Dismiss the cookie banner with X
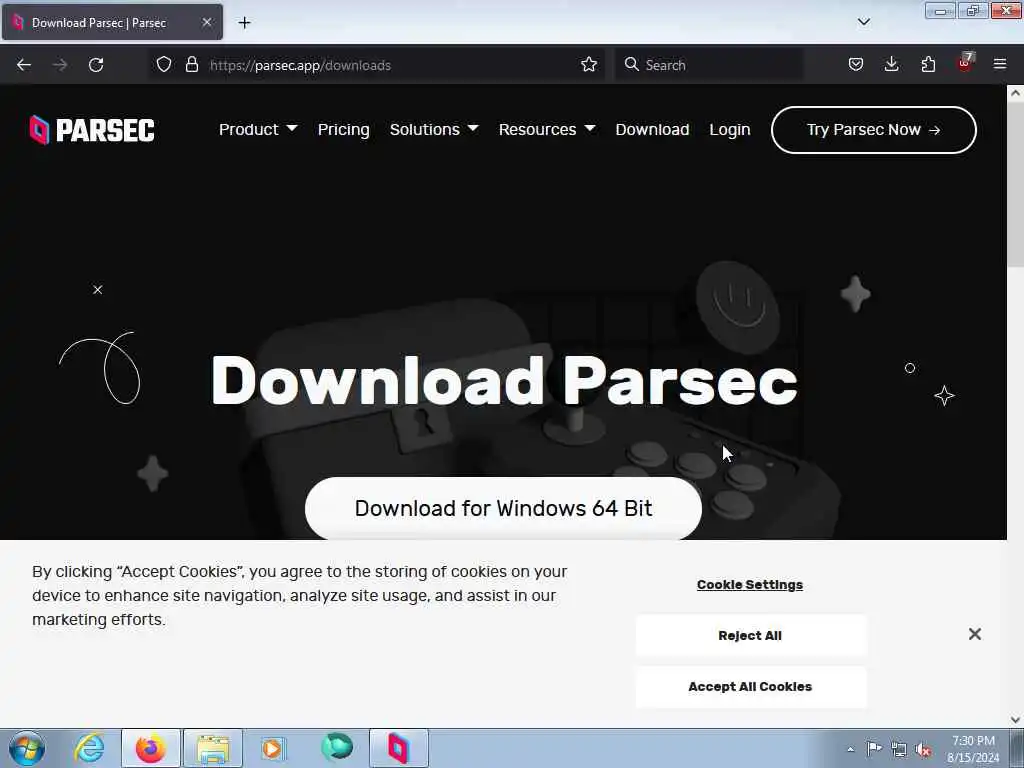This screenshot has height=768, width=1024. click(974, 634)
